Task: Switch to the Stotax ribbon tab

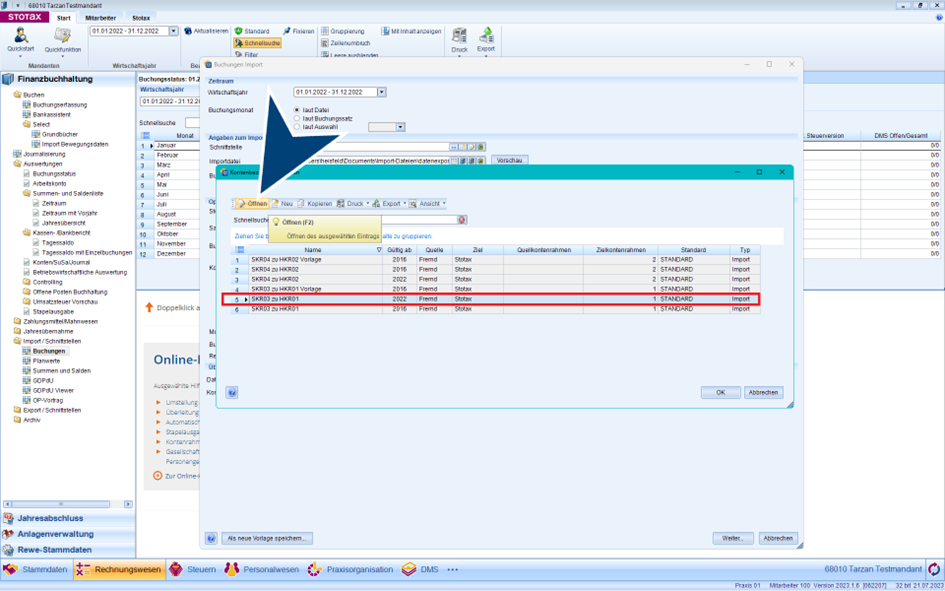Action: coord(141,18)
